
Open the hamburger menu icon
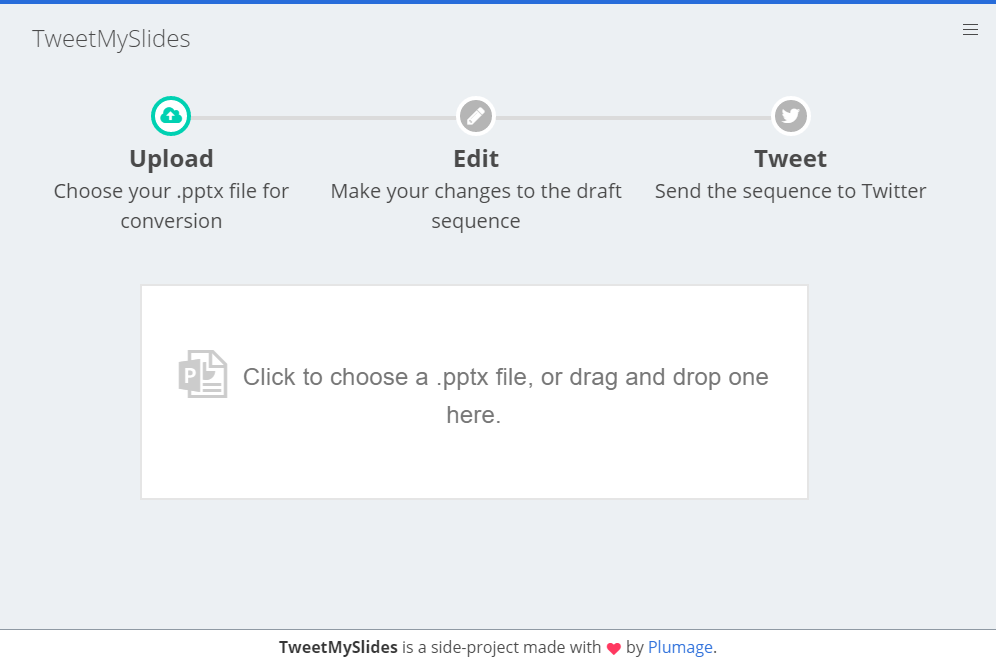coord(970,30)
